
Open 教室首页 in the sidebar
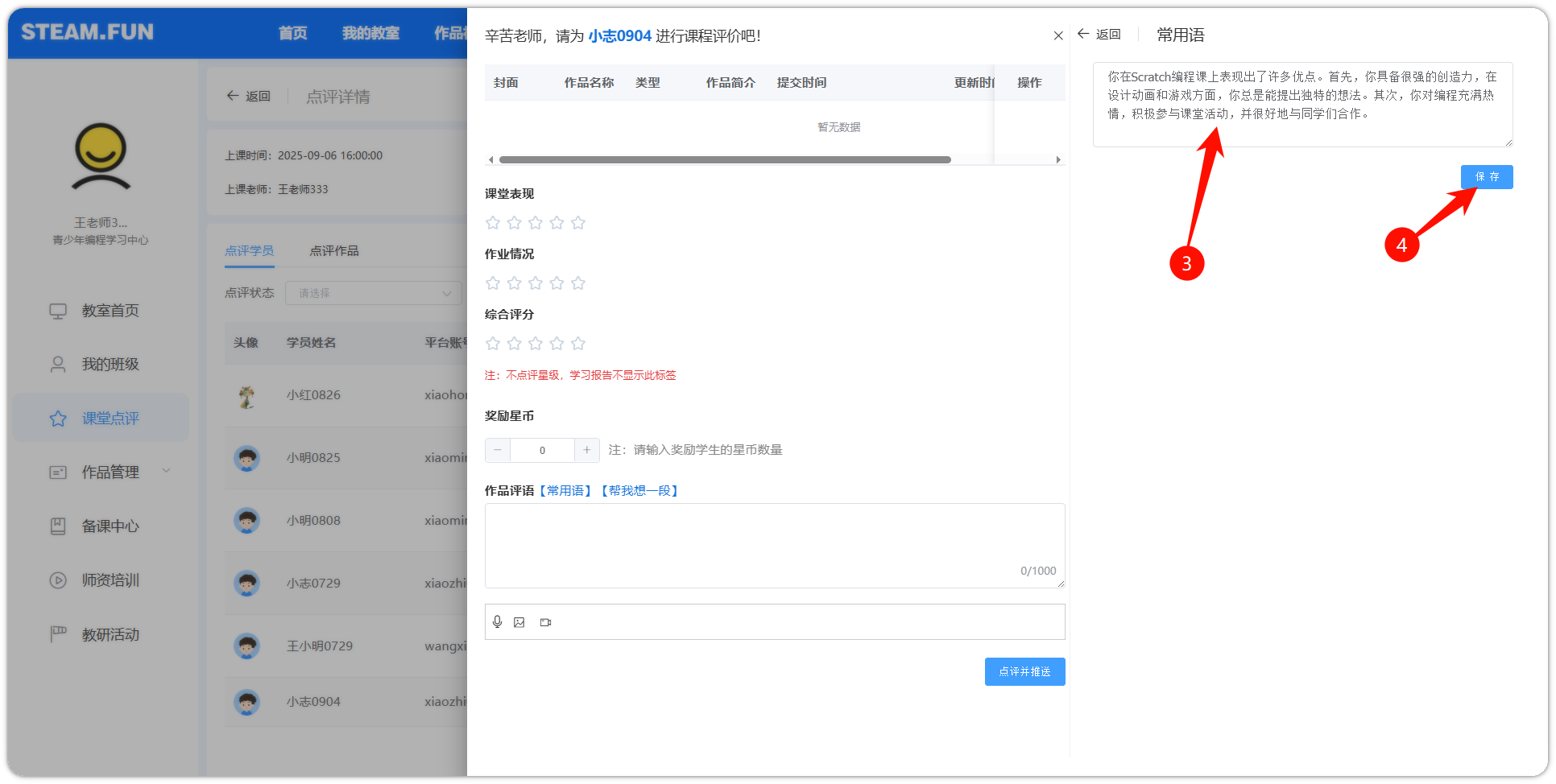pyautogui.click(x=110, y=311)
